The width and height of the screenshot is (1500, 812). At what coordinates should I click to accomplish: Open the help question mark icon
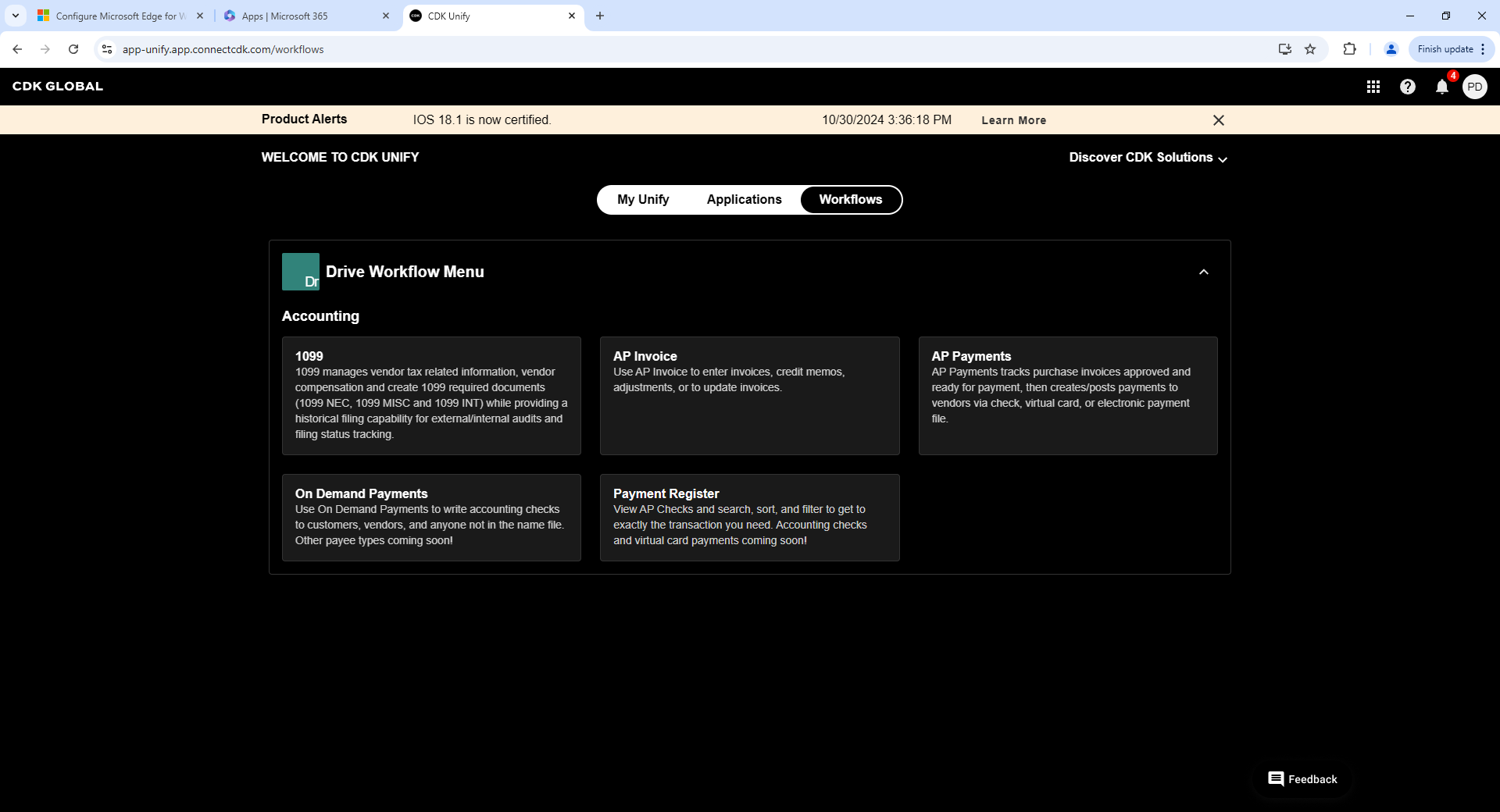pos(1408,87)
